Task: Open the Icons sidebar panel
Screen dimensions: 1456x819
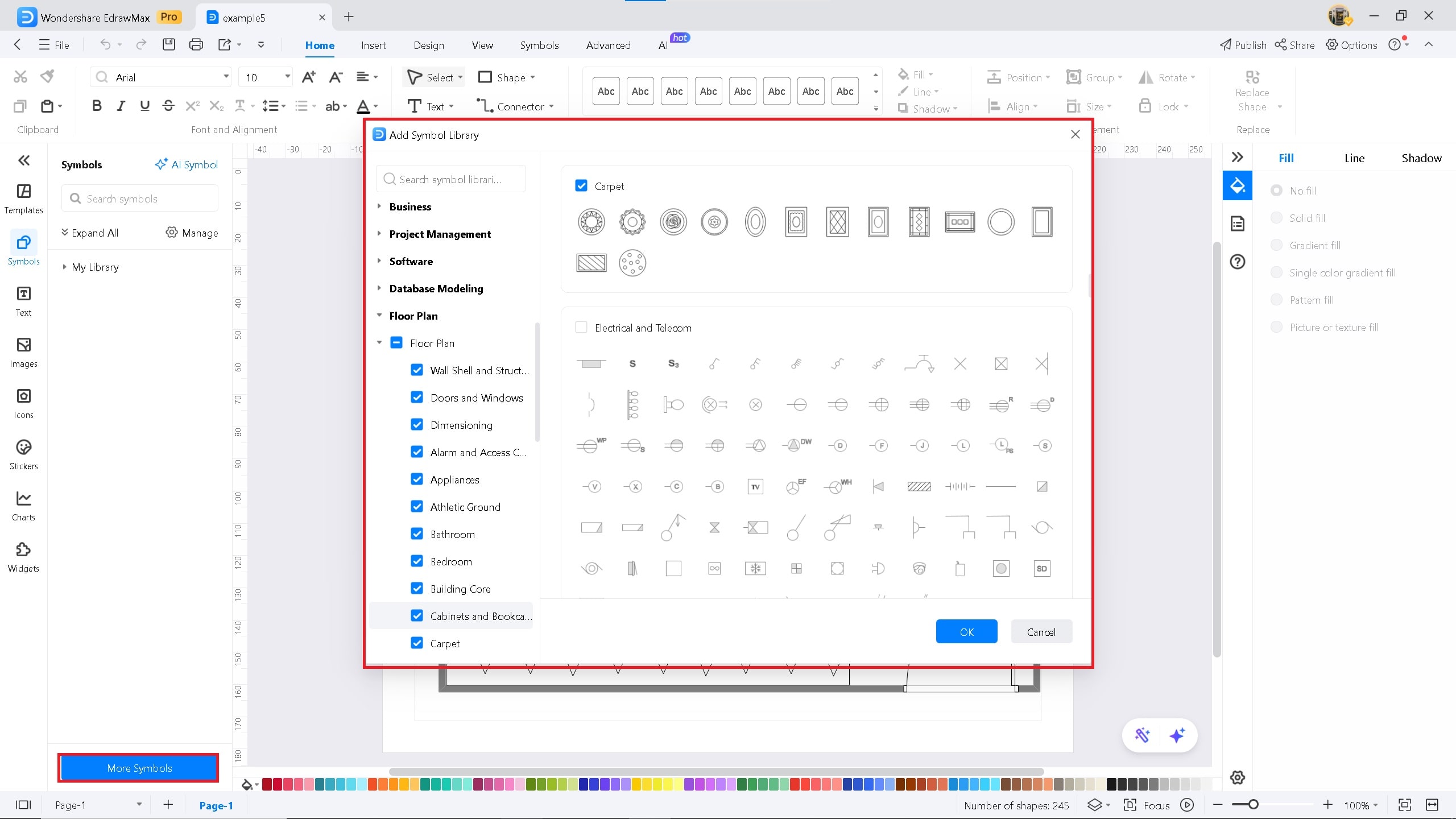Action: [x=23, y=404]
